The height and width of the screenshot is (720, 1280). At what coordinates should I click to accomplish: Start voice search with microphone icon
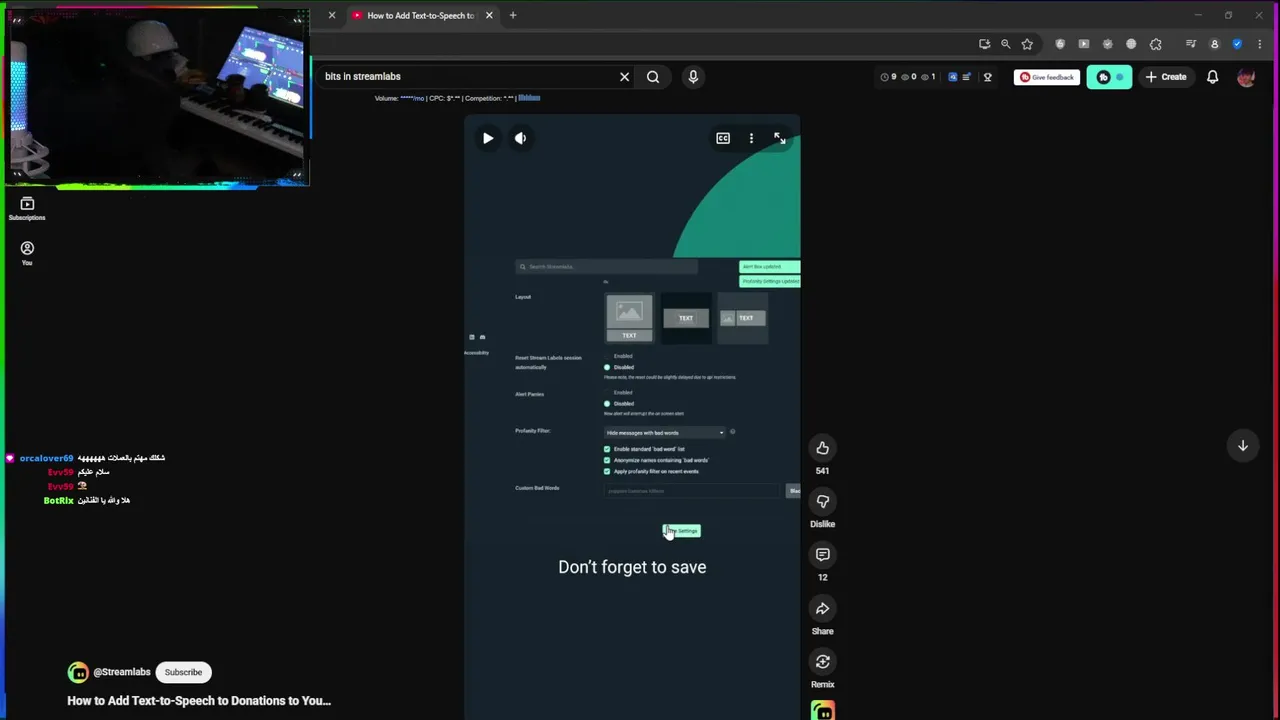693,77
